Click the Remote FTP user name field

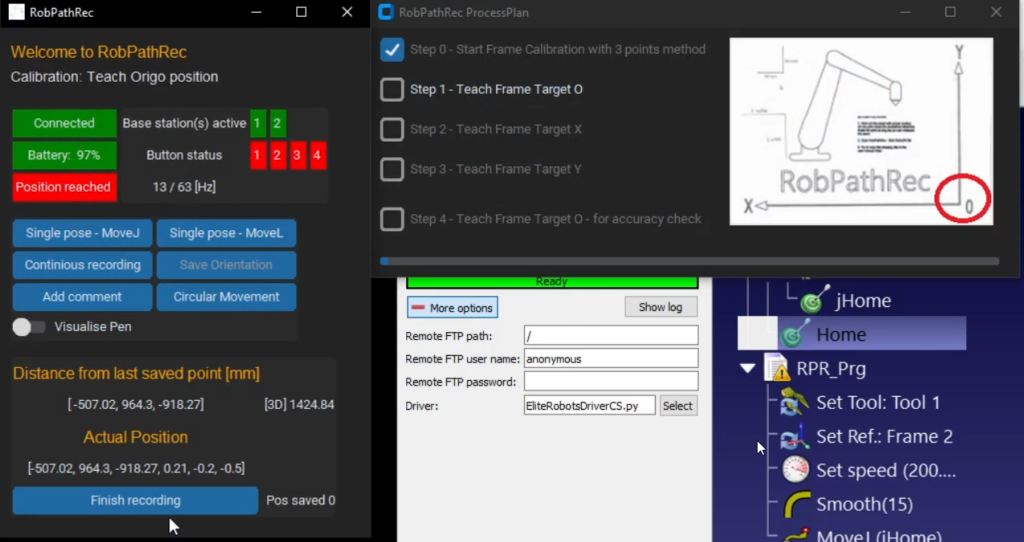click(611, 359)
